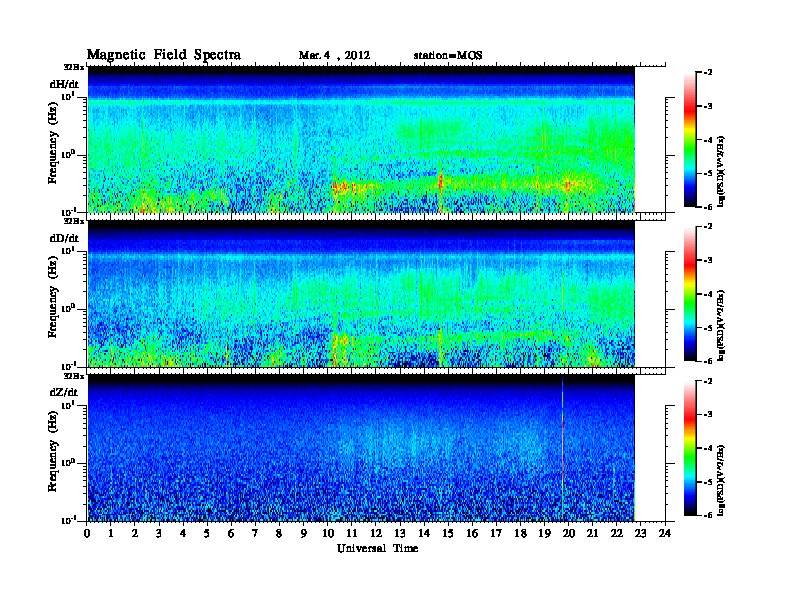This screenshot has width=792, height=612.
Task: Click the 'Magnetic Field Spectra' title
Action: [164, 55]
